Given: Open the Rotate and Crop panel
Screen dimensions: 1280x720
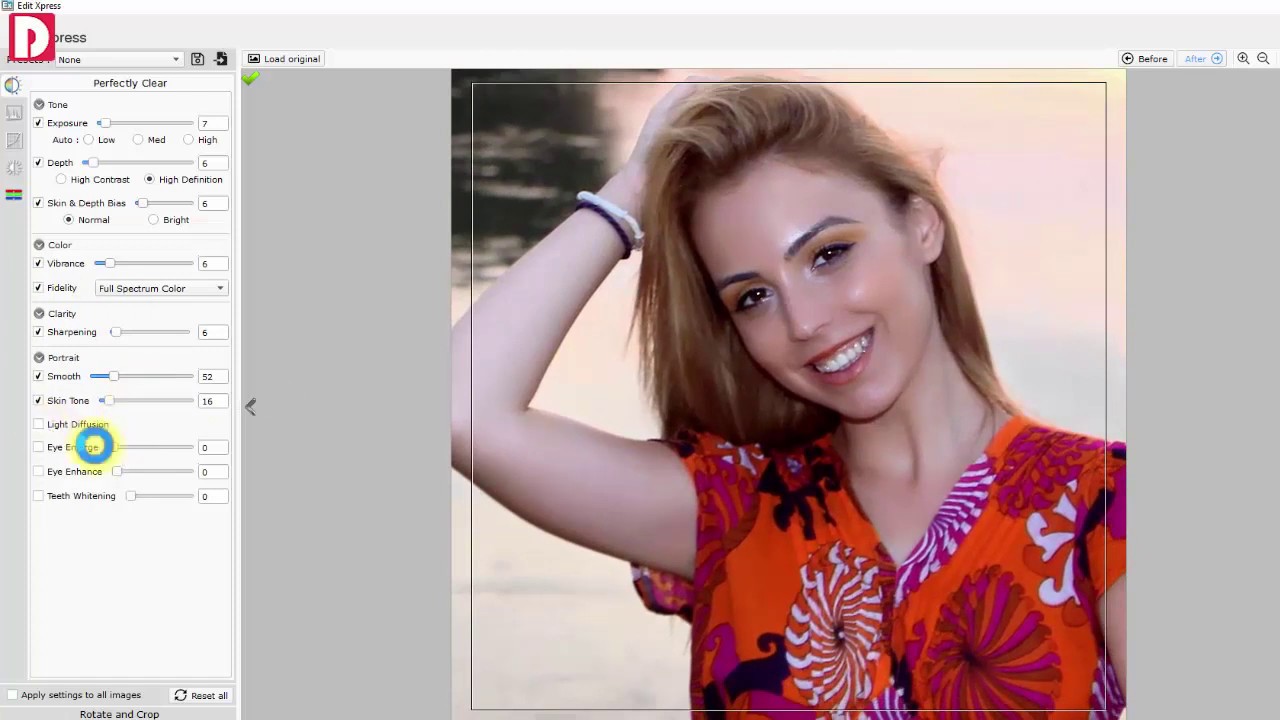Looking at the screenshot, I should click(119, 714).
